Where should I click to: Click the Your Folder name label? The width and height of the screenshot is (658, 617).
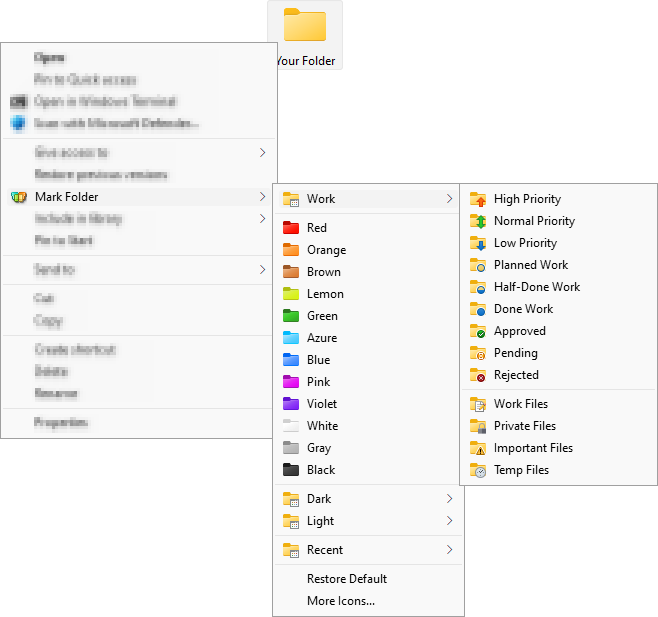[x=306, y=61]
